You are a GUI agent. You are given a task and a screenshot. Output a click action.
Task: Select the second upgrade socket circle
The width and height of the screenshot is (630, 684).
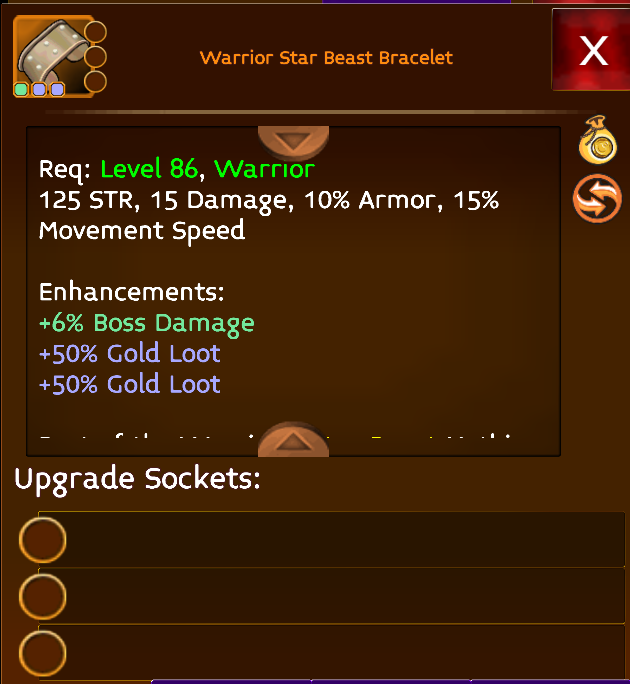click(x=42, y=596)
